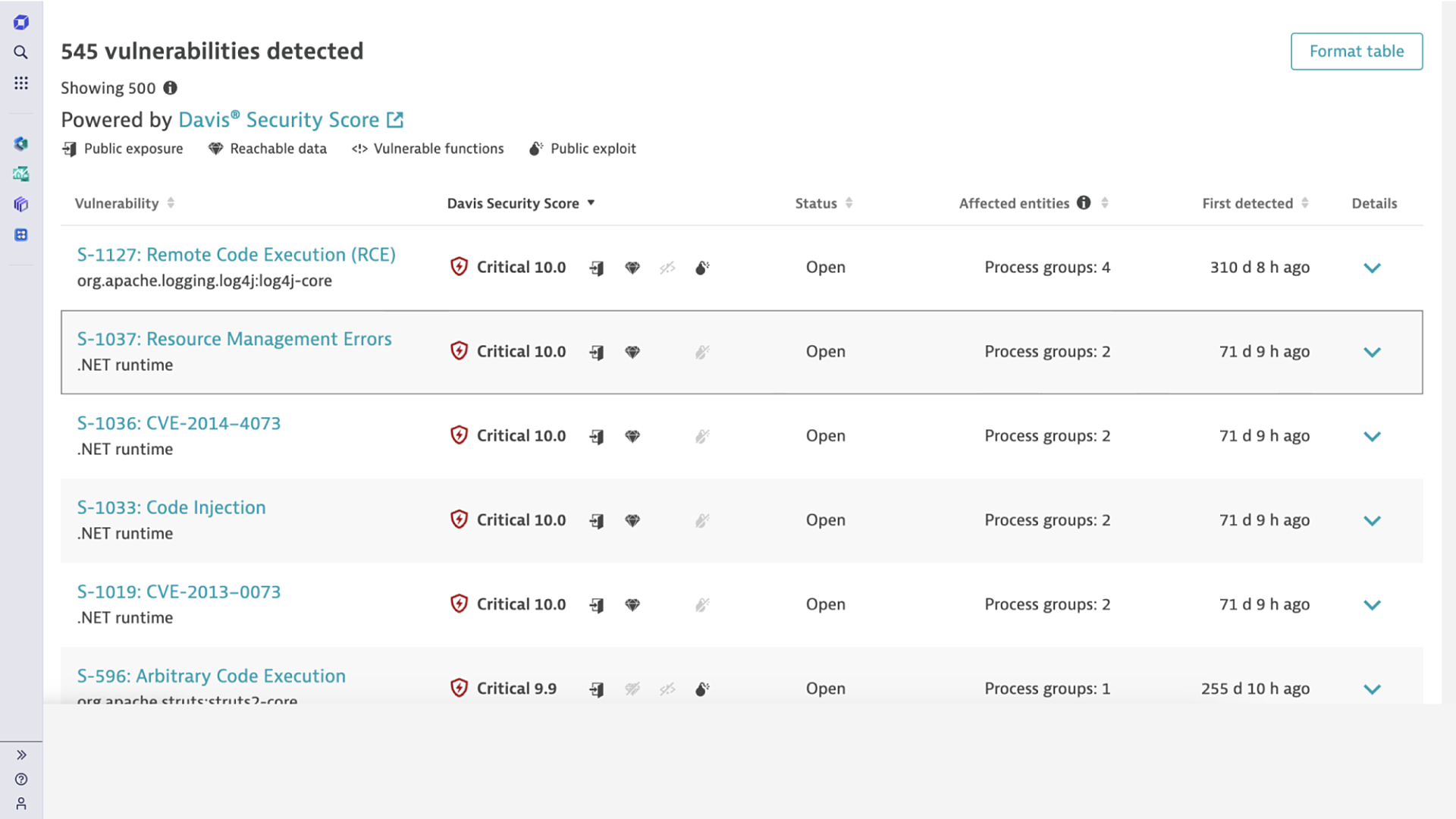Select the Reachable data icon
1456x819 pixels.
[x=215, y=149]
